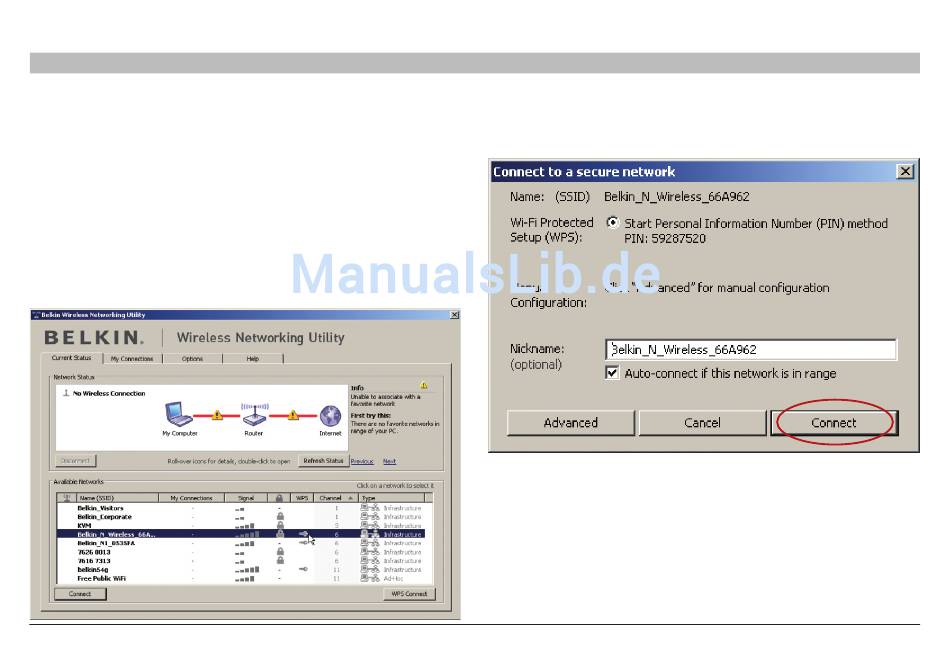Image resolution: width=950 pixels, height=653 pixels.
Task: Click lock icon in Belkin_Corporate row
Action: [280, 517]
